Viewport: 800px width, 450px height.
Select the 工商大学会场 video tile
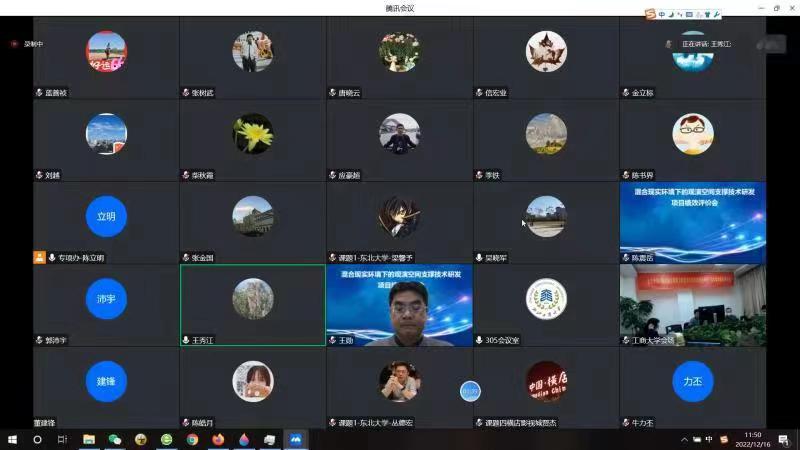click(x=692, y=305)
